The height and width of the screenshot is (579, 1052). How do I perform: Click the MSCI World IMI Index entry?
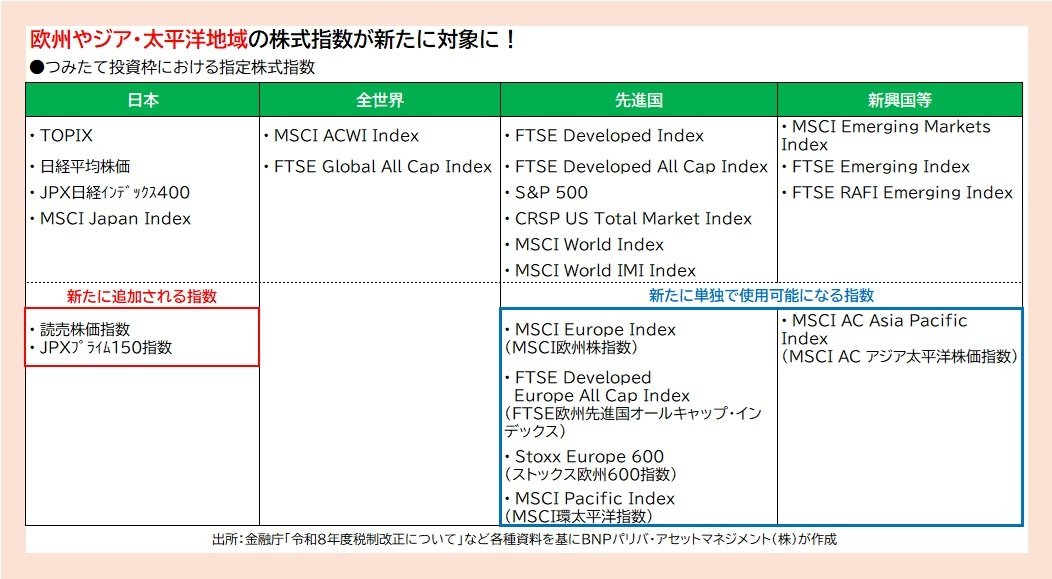point(603,270)
